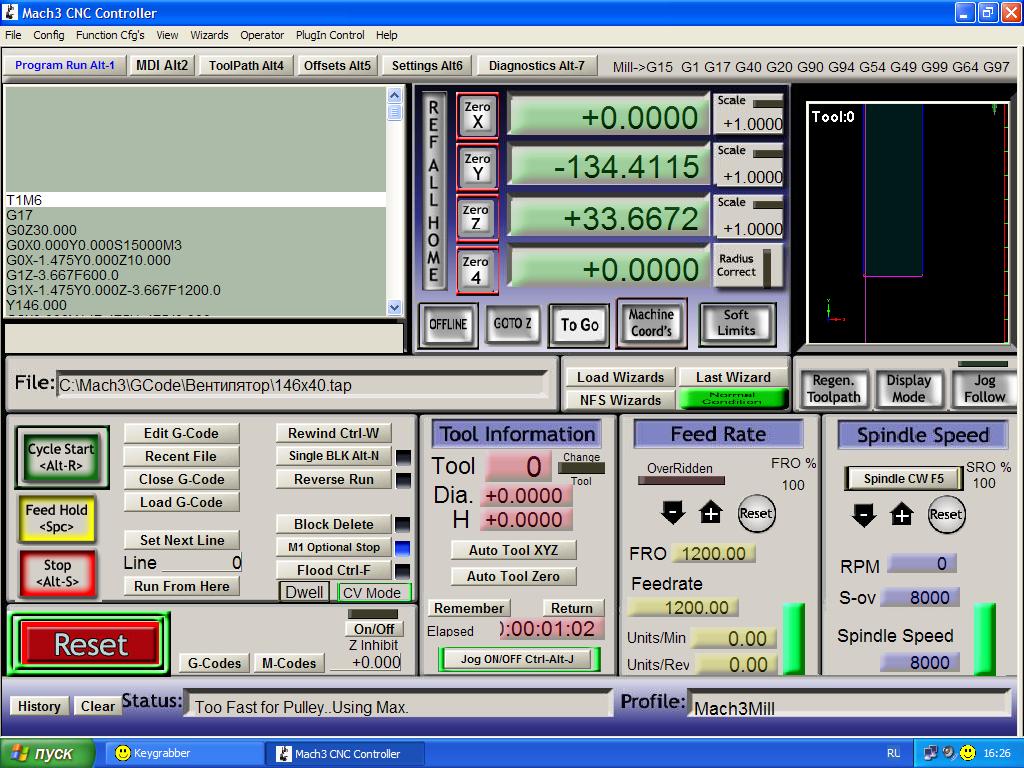Viewport: 1024px width, 768px height.
Task: Toggle Soft Limits
Action: pos(736,323)
